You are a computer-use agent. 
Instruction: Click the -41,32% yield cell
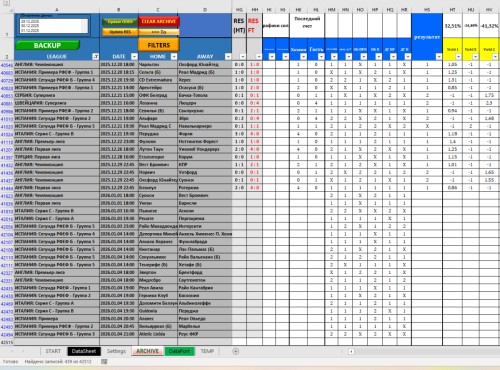tap(489, 26)
